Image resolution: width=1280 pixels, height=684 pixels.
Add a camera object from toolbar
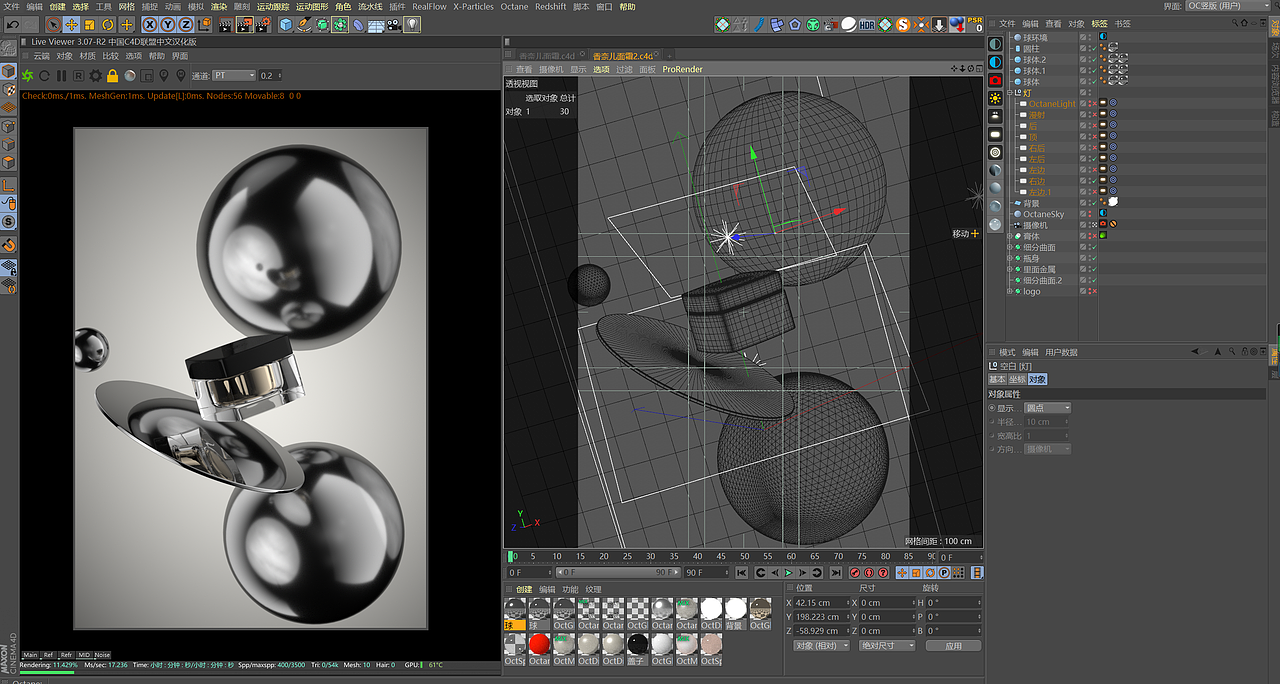coord(394,25)
